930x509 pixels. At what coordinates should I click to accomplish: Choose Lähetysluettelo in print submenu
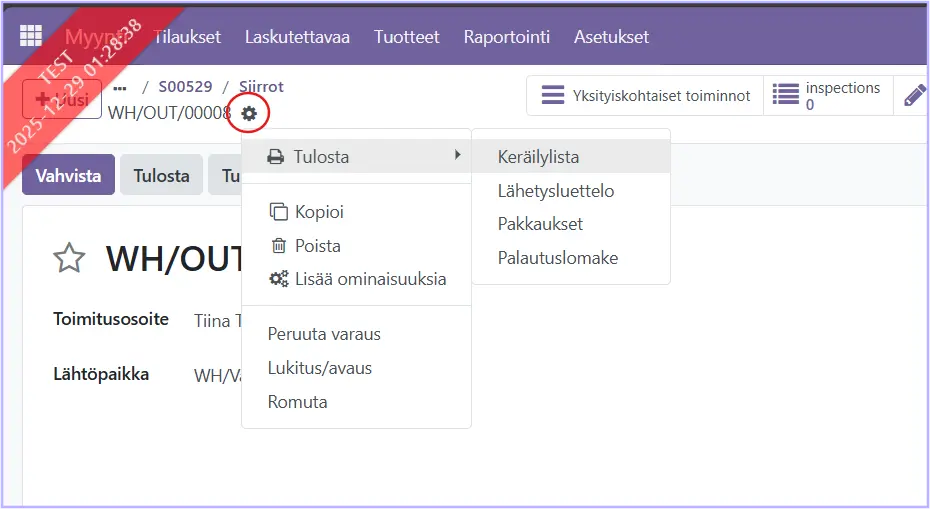point(555,191)
